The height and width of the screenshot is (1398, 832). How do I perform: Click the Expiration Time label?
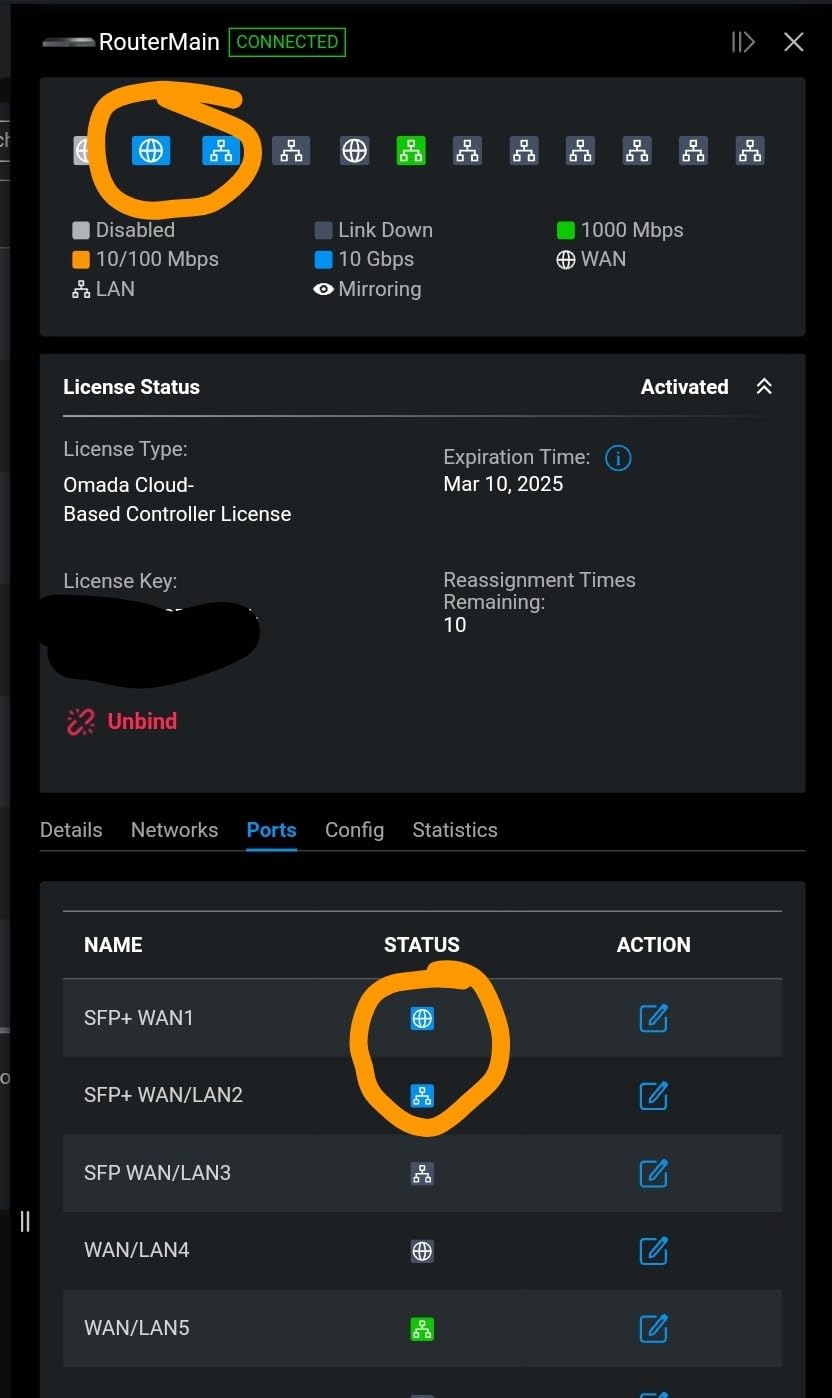pos(516,458)
